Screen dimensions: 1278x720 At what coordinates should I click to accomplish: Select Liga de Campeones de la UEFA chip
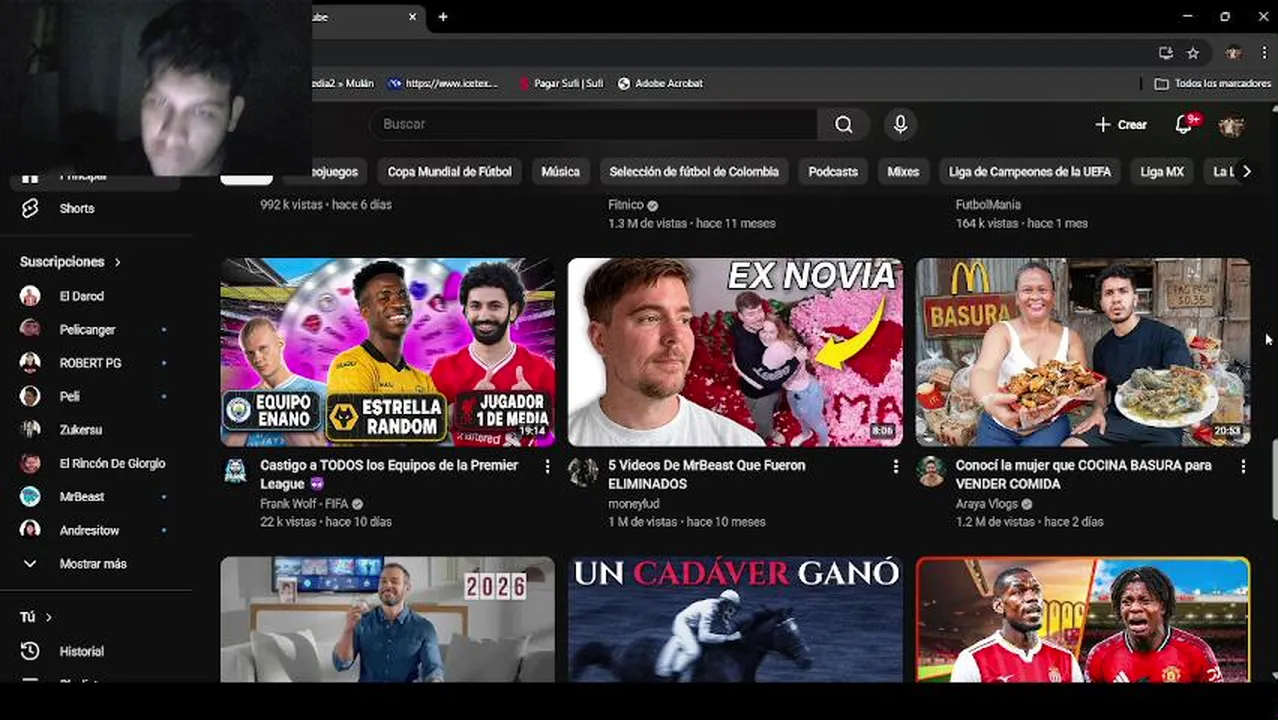pyautogui.click(x=1029, y=172)
